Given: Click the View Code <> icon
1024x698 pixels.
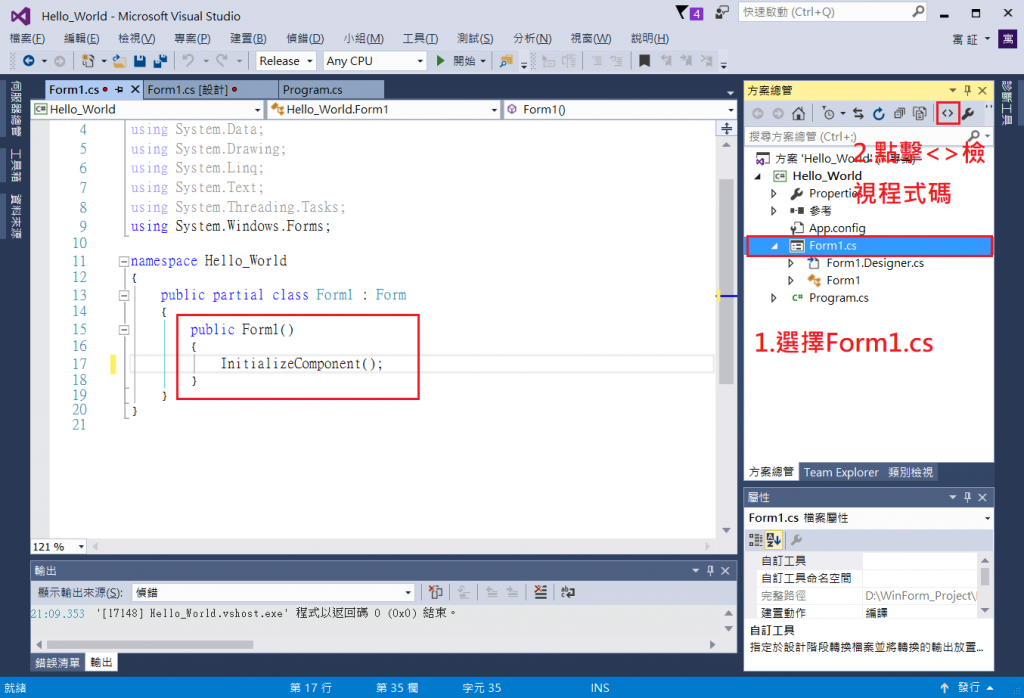Looking at the screenshot, I should [x=948, y=114].
